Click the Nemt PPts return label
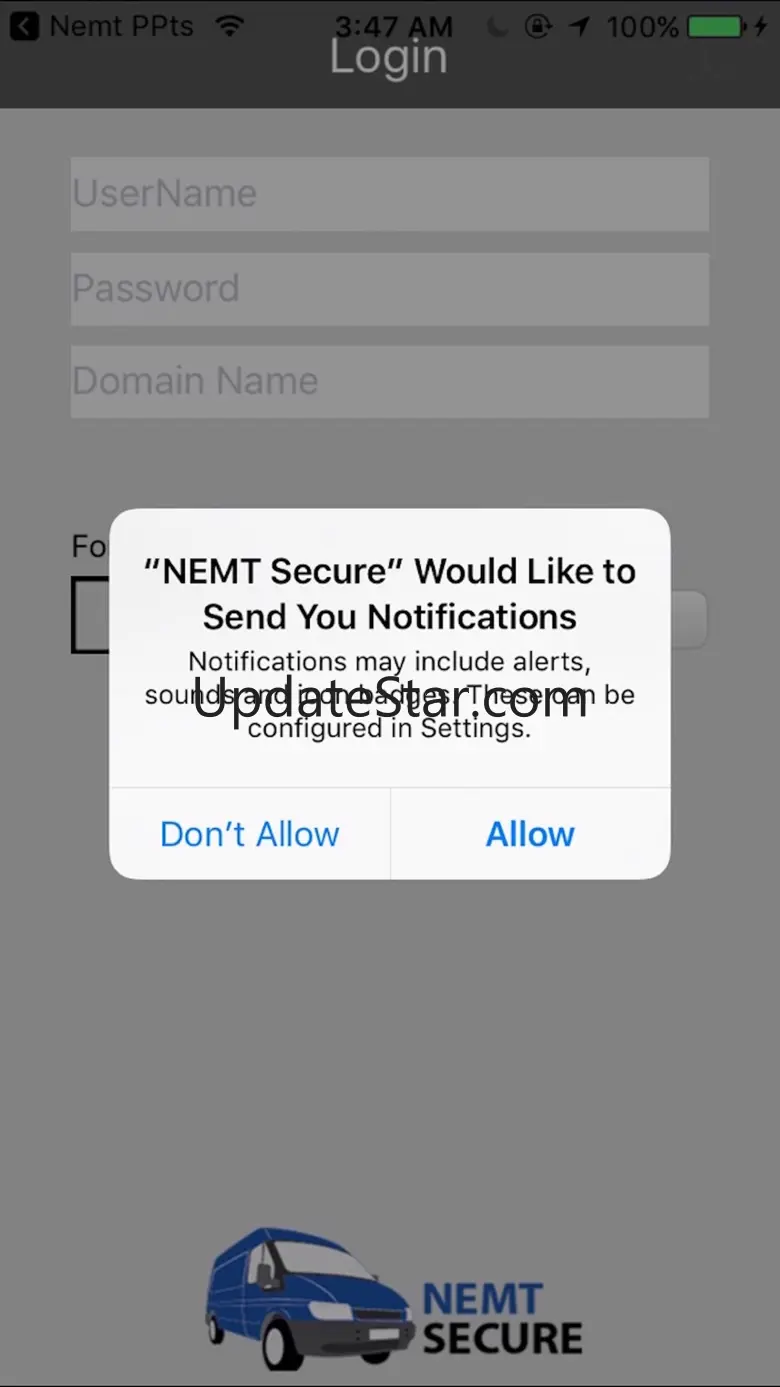 point(121,26)
